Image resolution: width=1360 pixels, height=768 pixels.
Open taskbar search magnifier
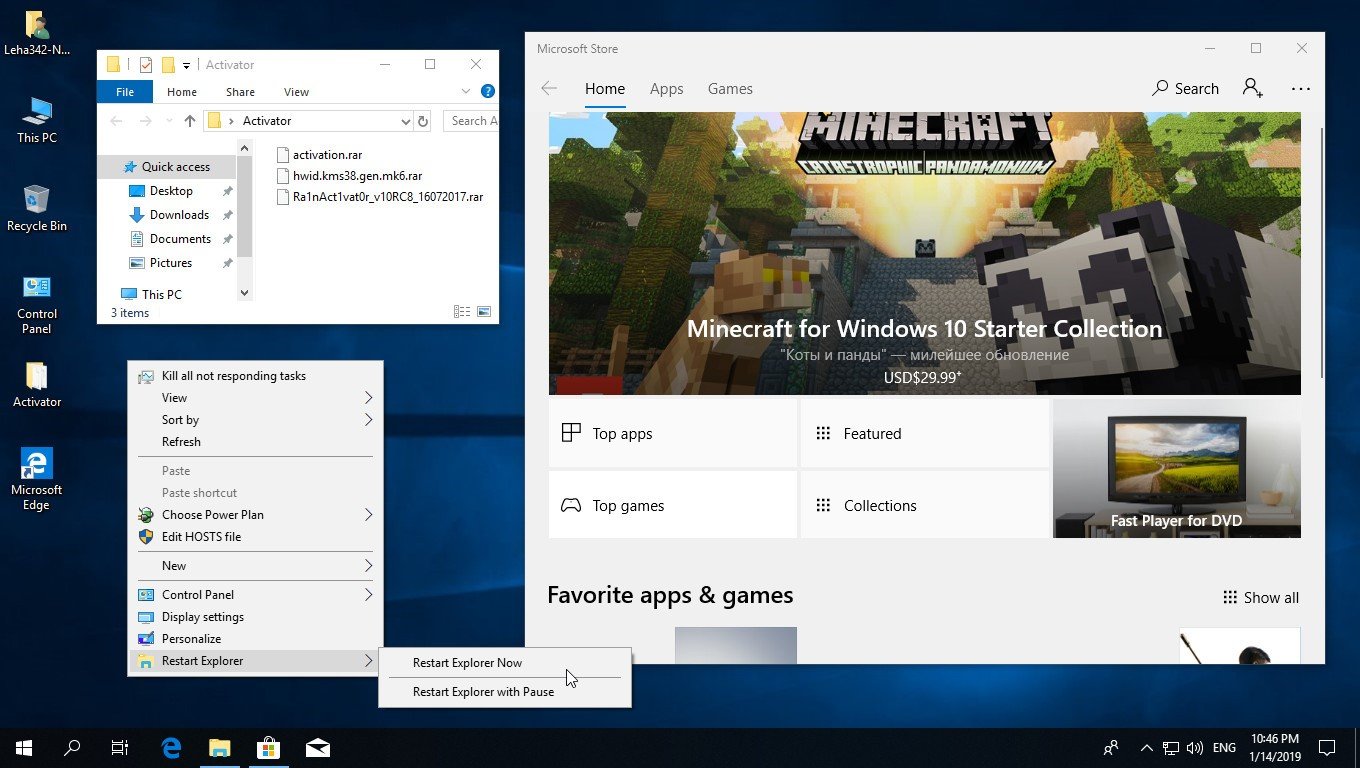point(72,747)
